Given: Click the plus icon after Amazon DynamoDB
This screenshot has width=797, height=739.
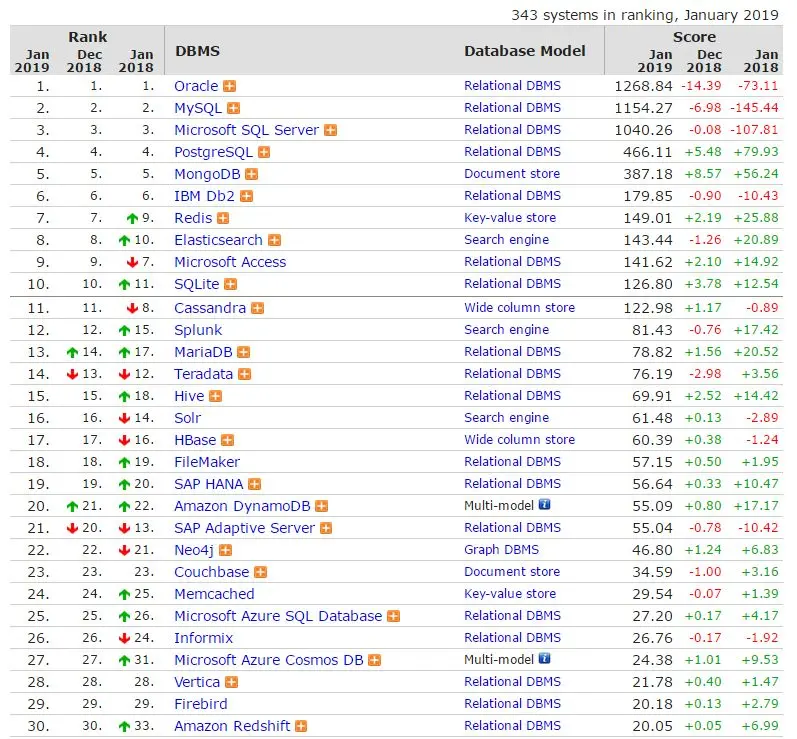Looking at the screenshot, I should 322,506.
